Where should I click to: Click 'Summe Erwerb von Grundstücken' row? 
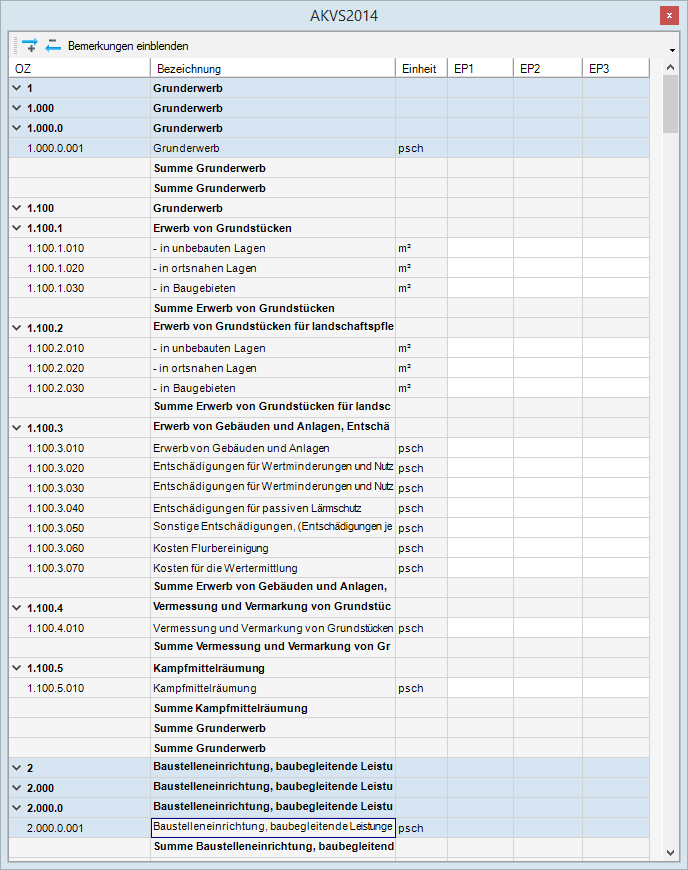click(x=329, y=308)
